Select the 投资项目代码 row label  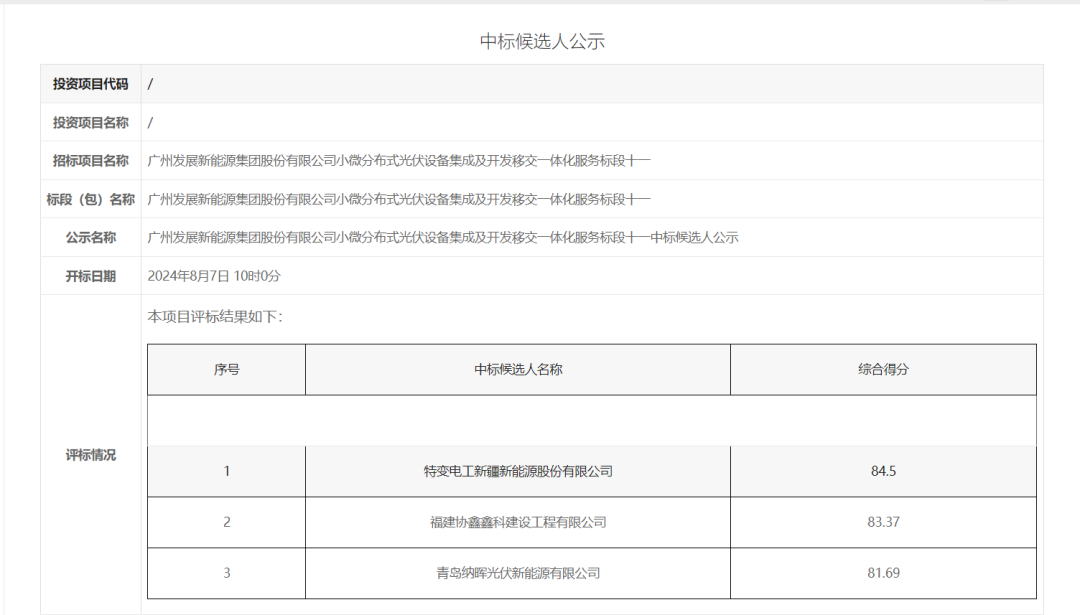90,84
